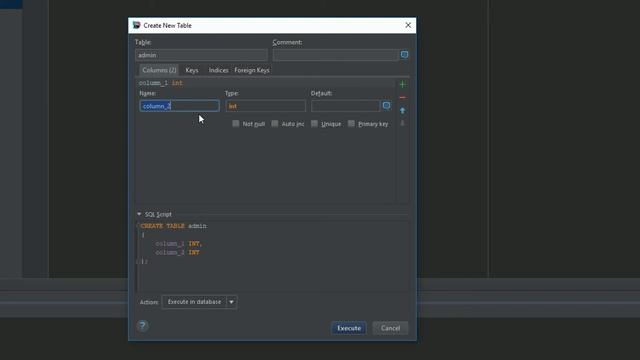
Task: Focus the Default value field
Action: pyautogui.click(x=345, y=106)
